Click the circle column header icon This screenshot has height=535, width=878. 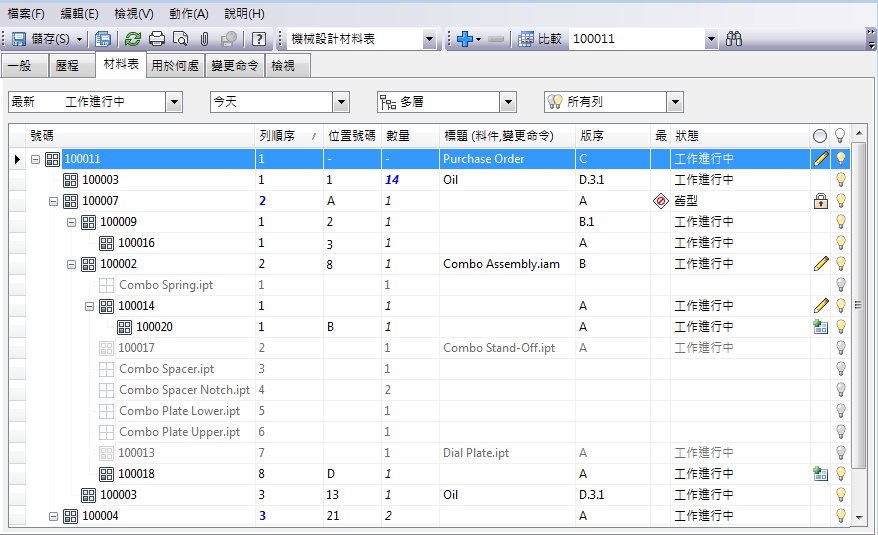[820, 136]
